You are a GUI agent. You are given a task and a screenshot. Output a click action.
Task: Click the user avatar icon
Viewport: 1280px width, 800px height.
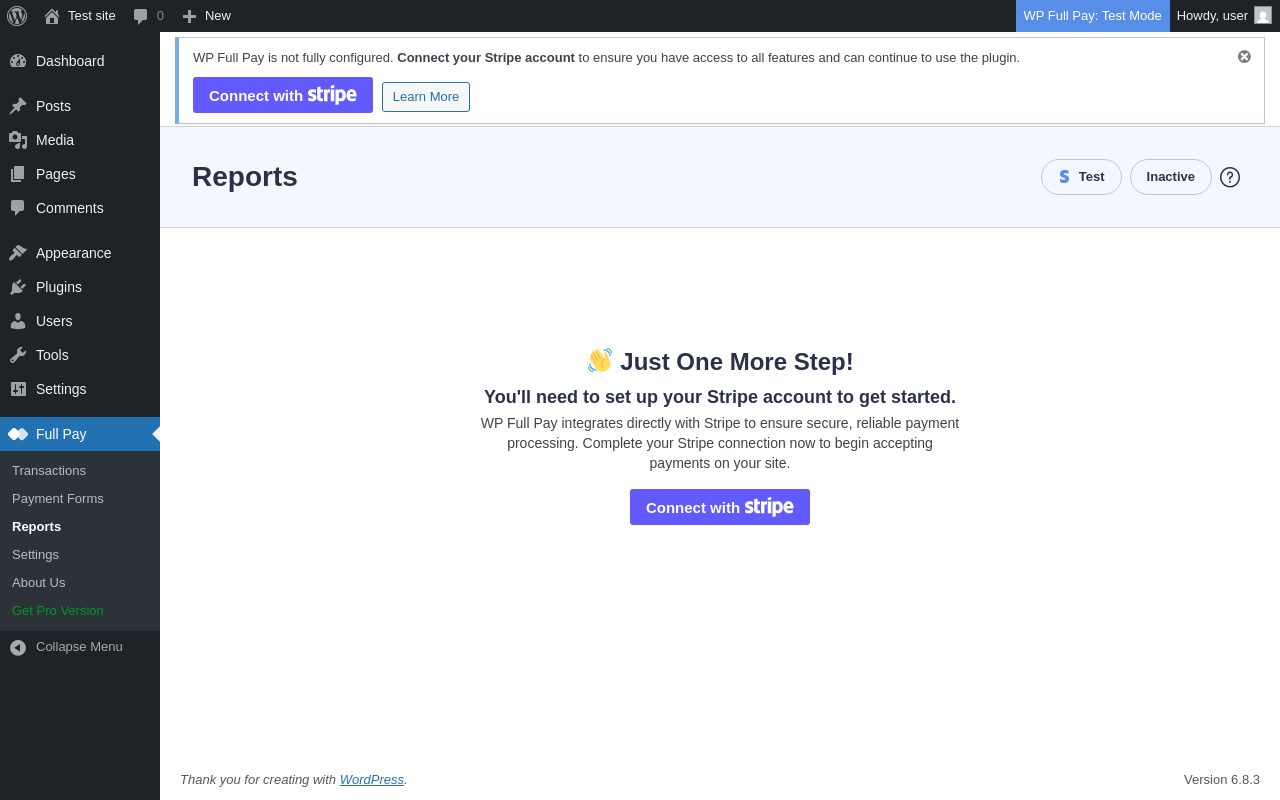tap(1263, 15)
